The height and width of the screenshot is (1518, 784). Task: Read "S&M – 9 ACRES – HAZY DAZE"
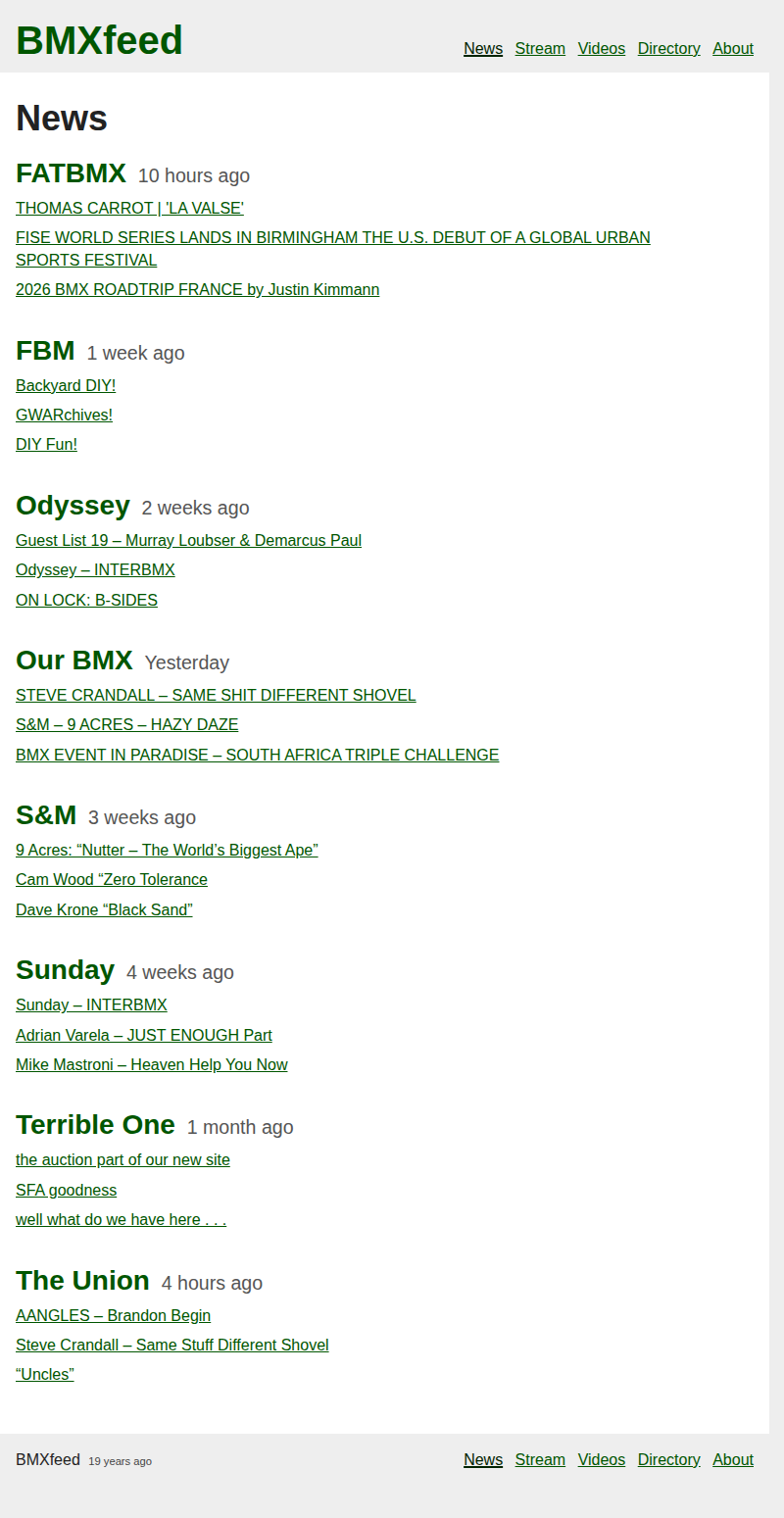126,725
